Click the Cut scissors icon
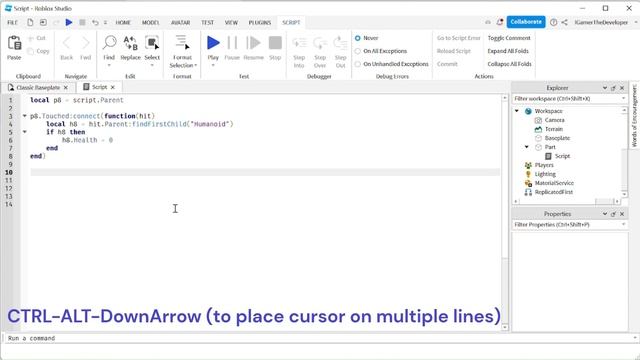 [x=31, y=38]
